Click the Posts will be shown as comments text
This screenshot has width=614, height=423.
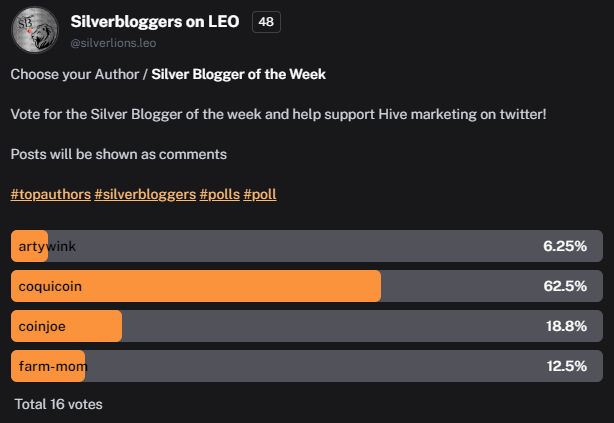(x=119, y=154)
